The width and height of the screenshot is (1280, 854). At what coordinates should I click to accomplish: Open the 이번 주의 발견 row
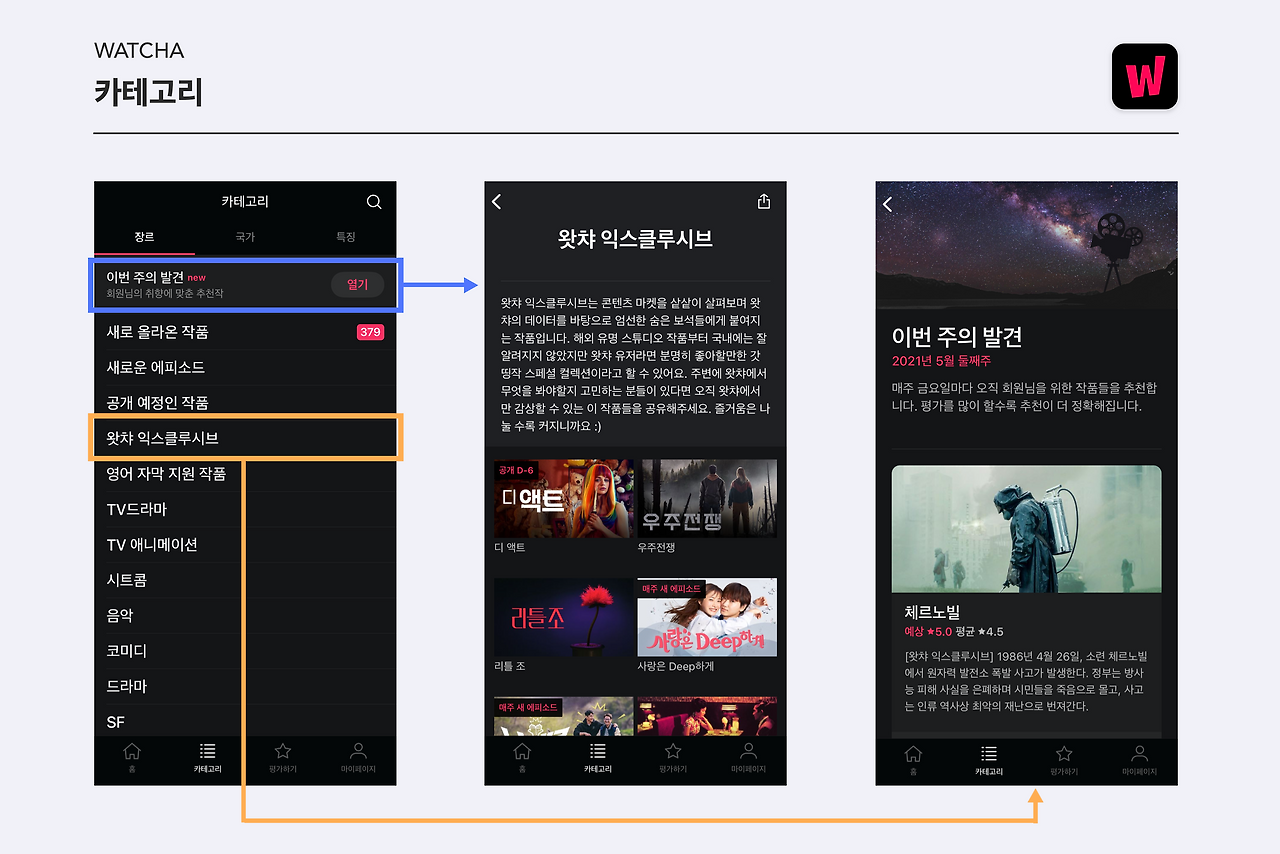coord(245,285)
